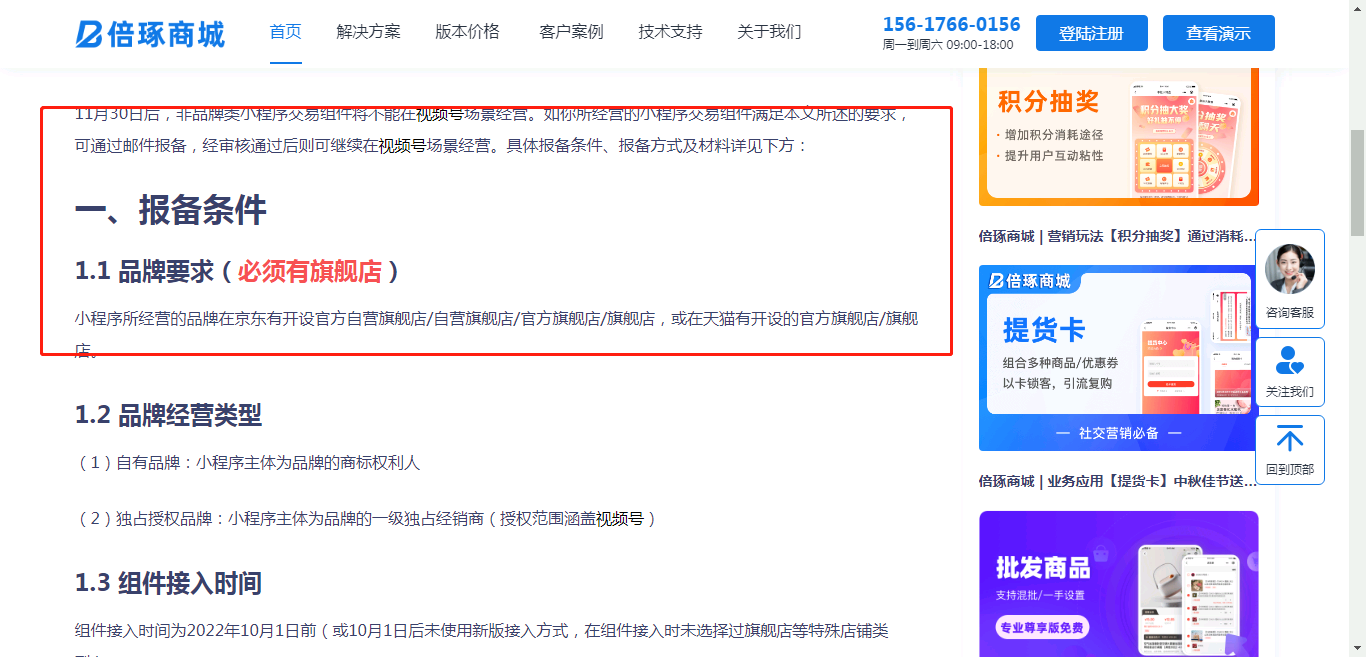Image resolution: width=1366 pixels, height=657 pixels.
Task: Open 关于我们 menu item
Action: tap(769, 32)
